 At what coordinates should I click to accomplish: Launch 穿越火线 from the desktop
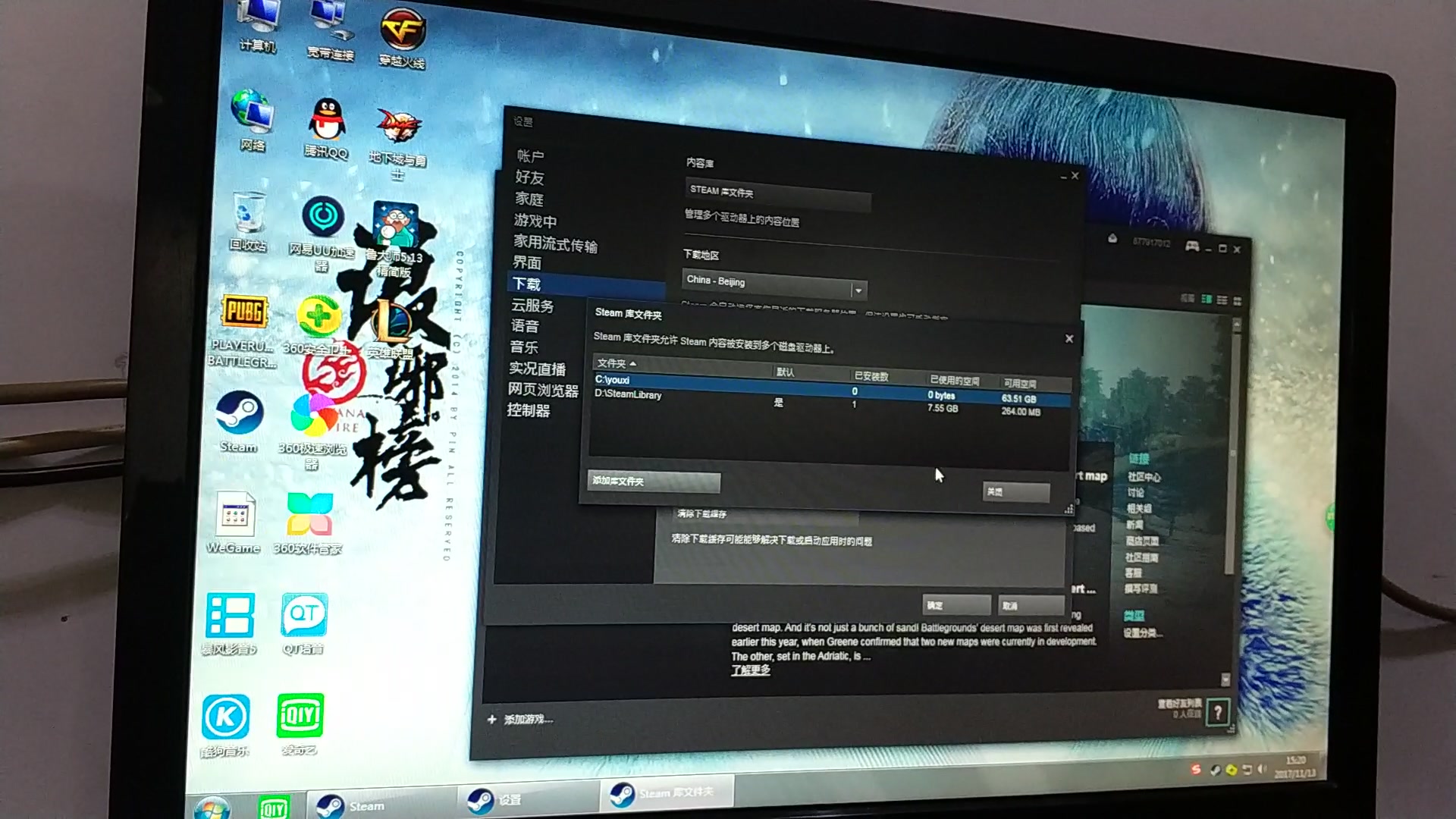click(x=403, y=30)
